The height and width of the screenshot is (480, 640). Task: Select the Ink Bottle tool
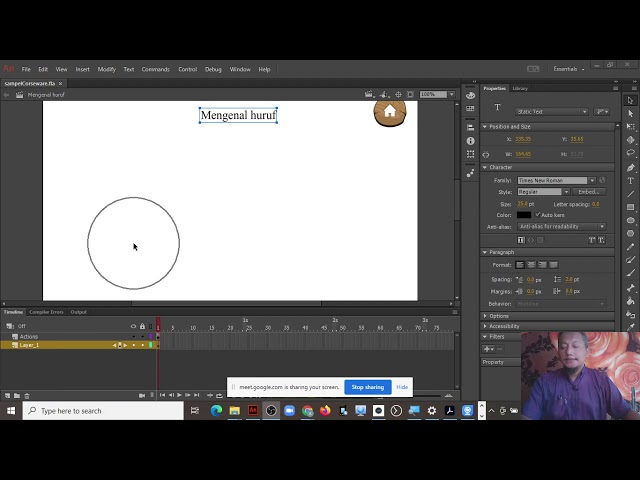[630, 314]
